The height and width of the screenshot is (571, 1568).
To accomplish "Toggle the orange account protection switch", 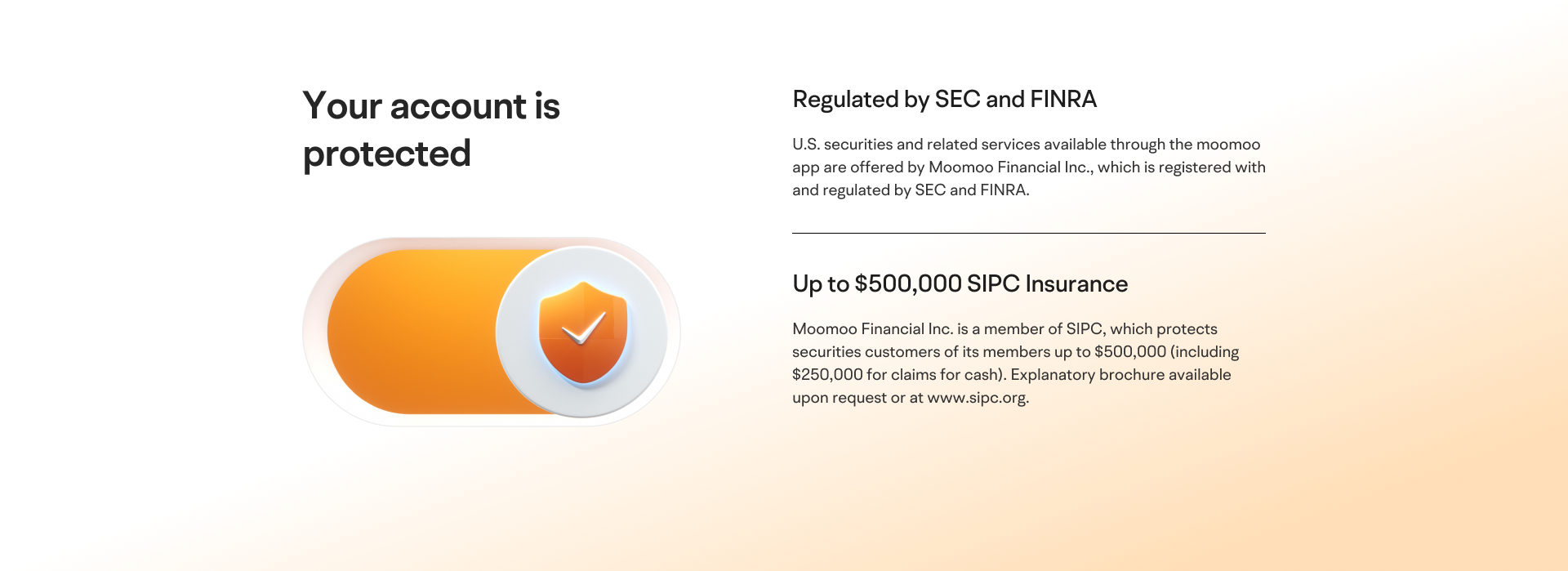I will point(491,332).
